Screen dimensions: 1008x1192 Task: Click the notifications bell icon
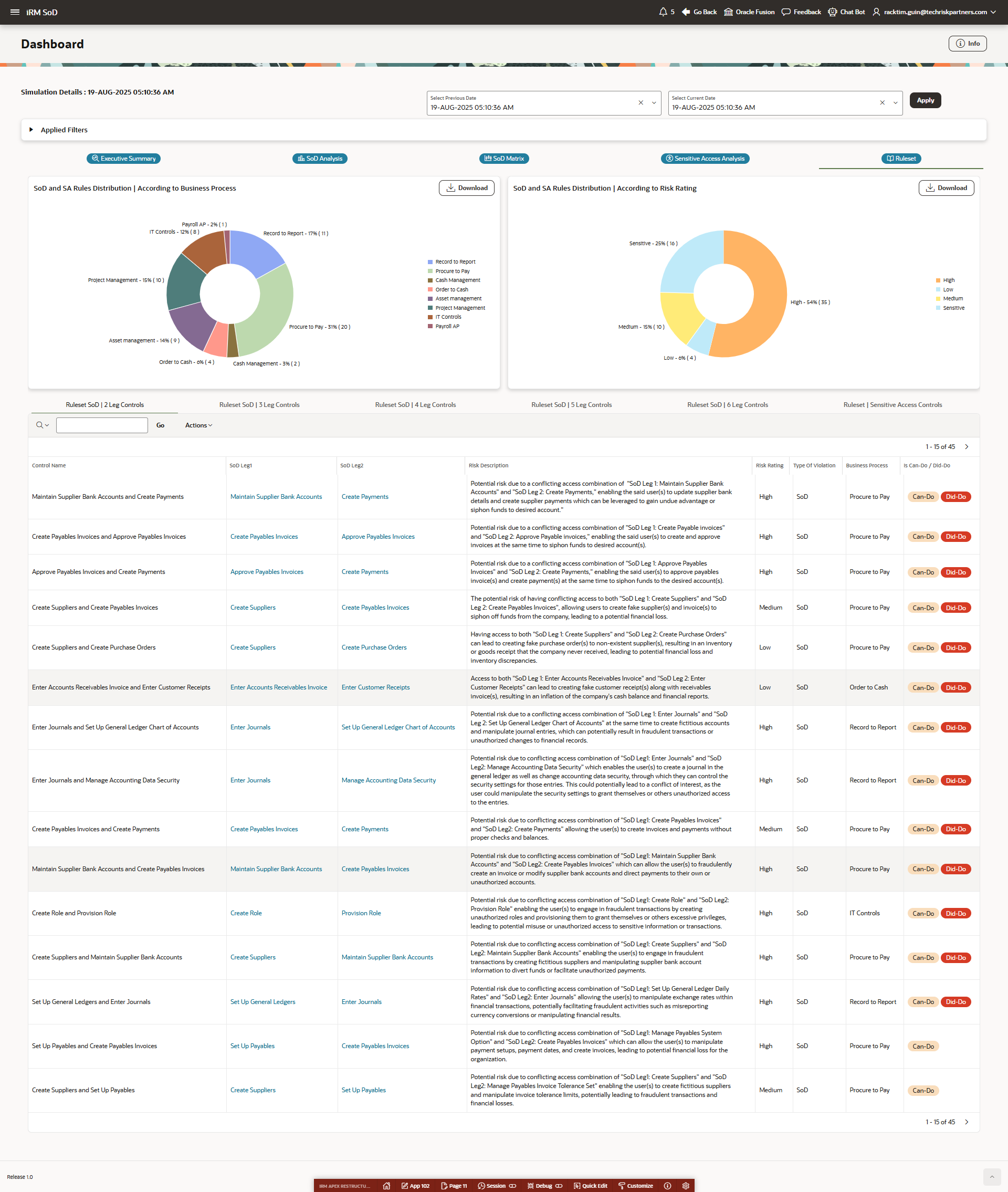point(663,12)
